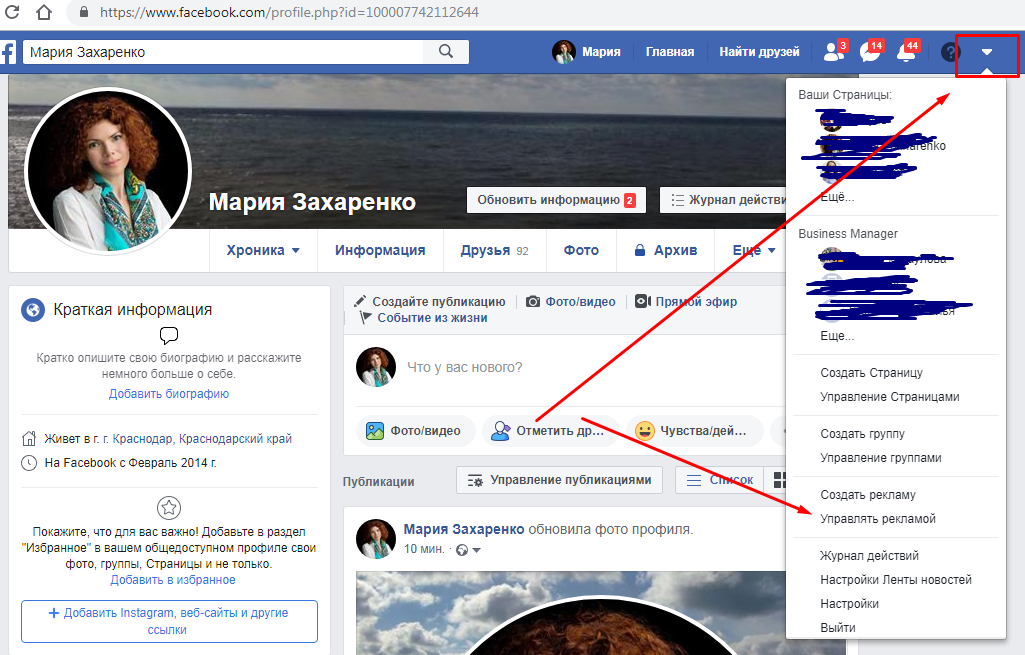Expand the Хроника tab dropdown
This screenshot has height=655, width=1025.
pos(263,250)
